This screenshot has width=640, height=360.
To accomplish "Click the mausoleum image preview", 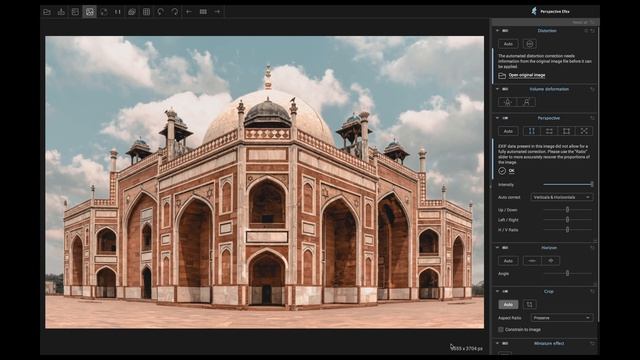I will pyautogui.click(x=264, y=182).
